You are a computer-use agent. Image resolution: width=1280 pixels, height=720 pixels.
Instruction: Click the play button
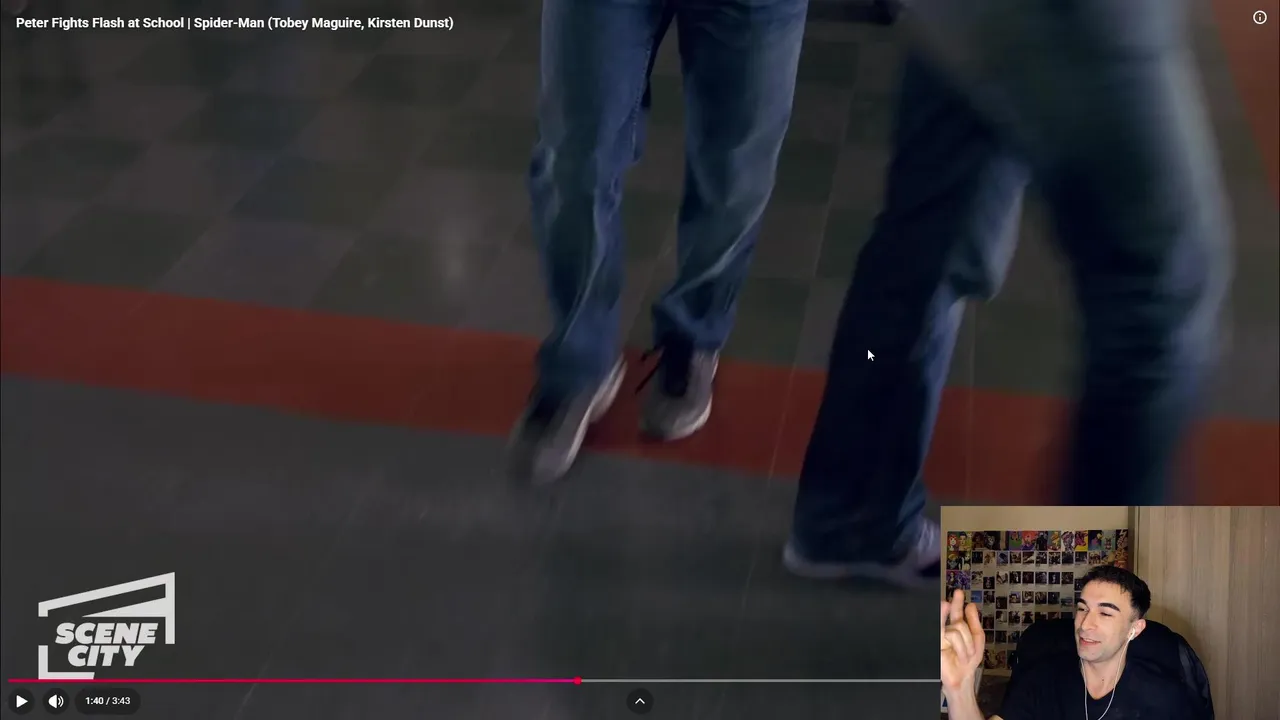21,701
